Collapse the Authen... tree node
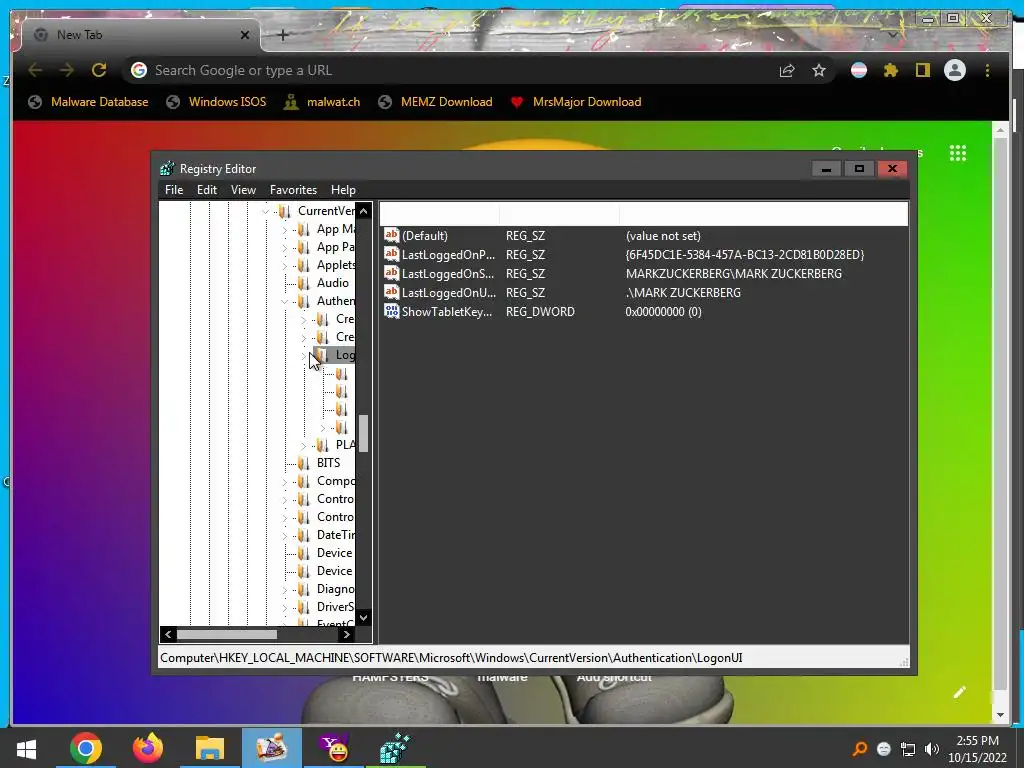 click(284, 301)
